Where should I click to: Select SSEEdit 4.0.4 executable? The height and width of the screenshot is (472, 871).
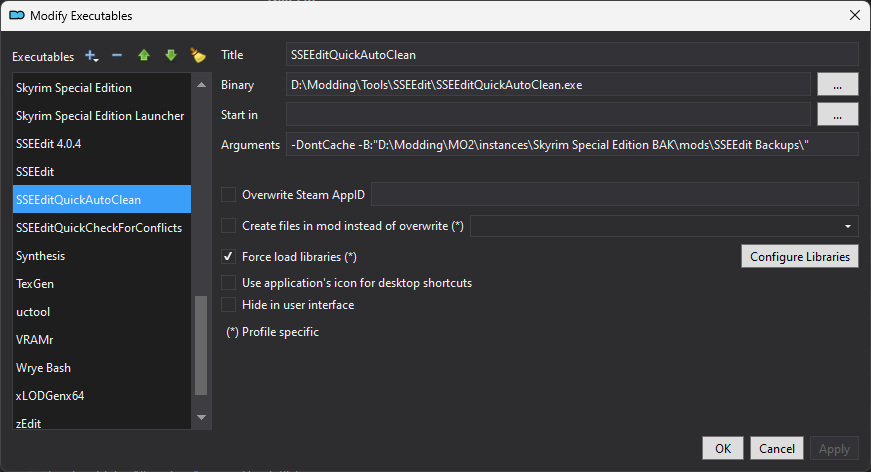102,144
